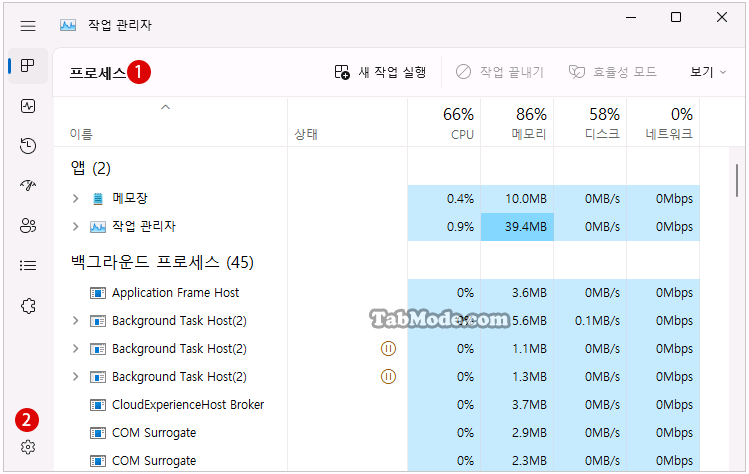Screen dimensions: 749x474
Task: Click memory value 10.0MB cell
Action: [x=517, y=199]
